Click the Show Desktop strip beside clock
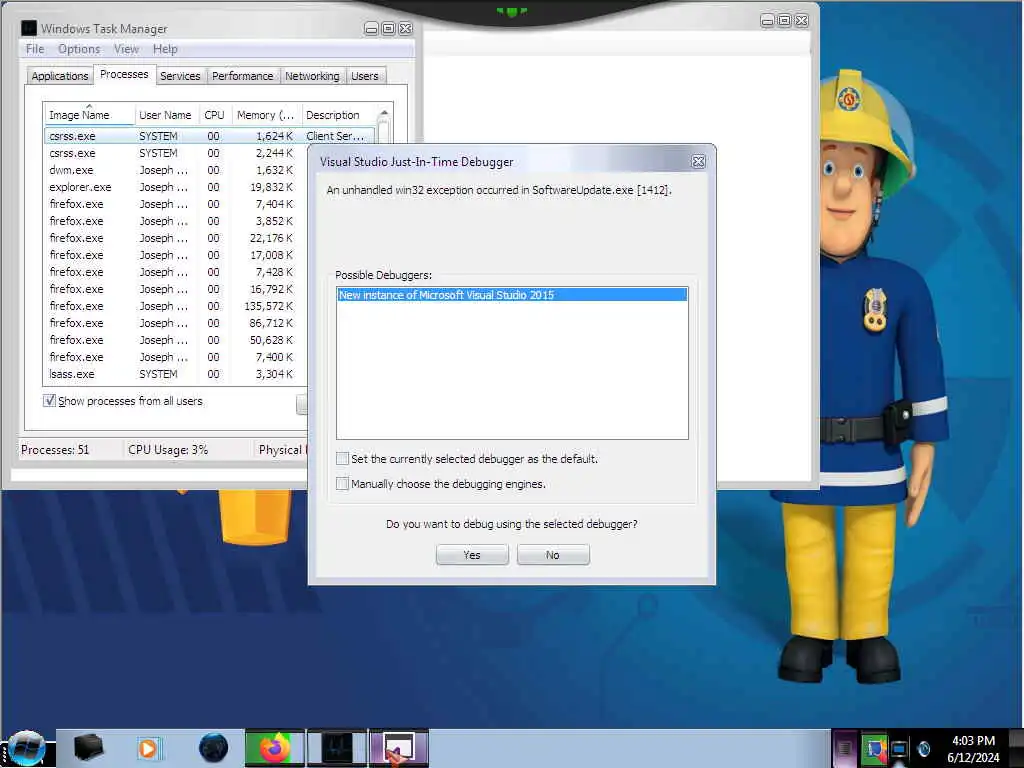The width and height of the screenshot is (1024, 768). pos(1016,748)
